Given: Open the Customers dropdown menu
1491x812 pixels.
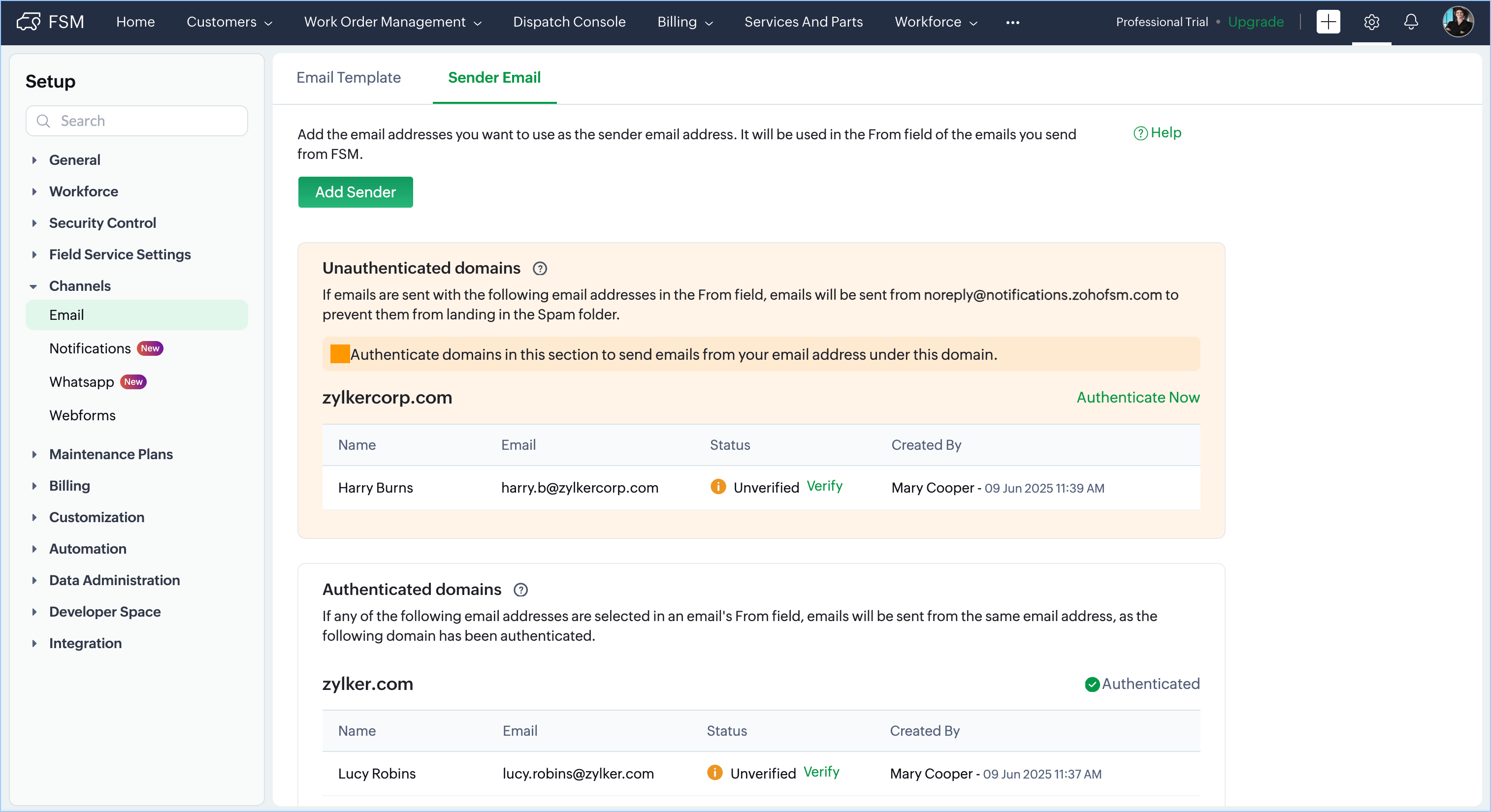Looking at the screenshot, I should 229,22.
